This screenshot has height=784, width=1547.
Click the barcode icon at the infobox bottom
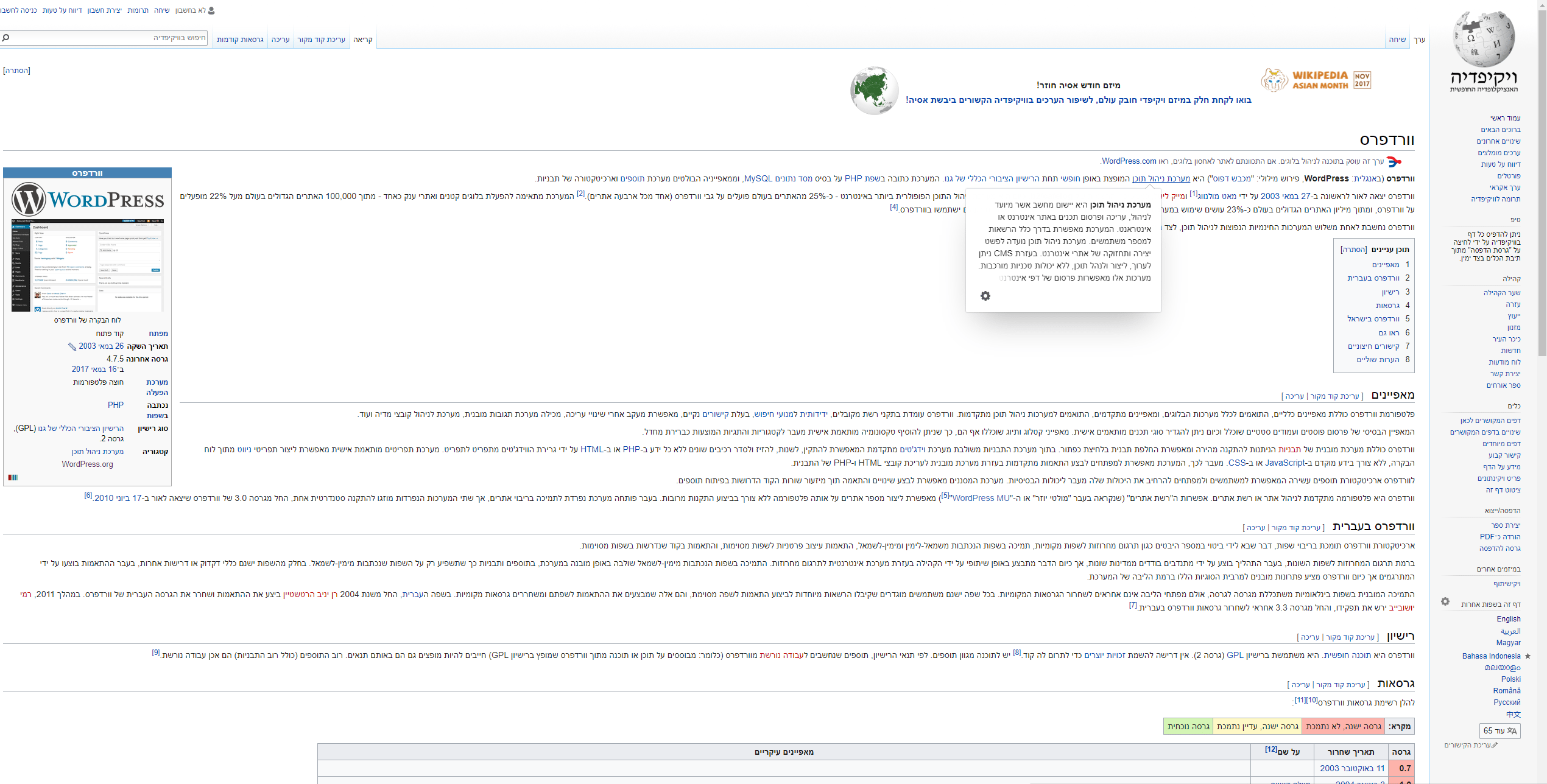click(13, 477)
